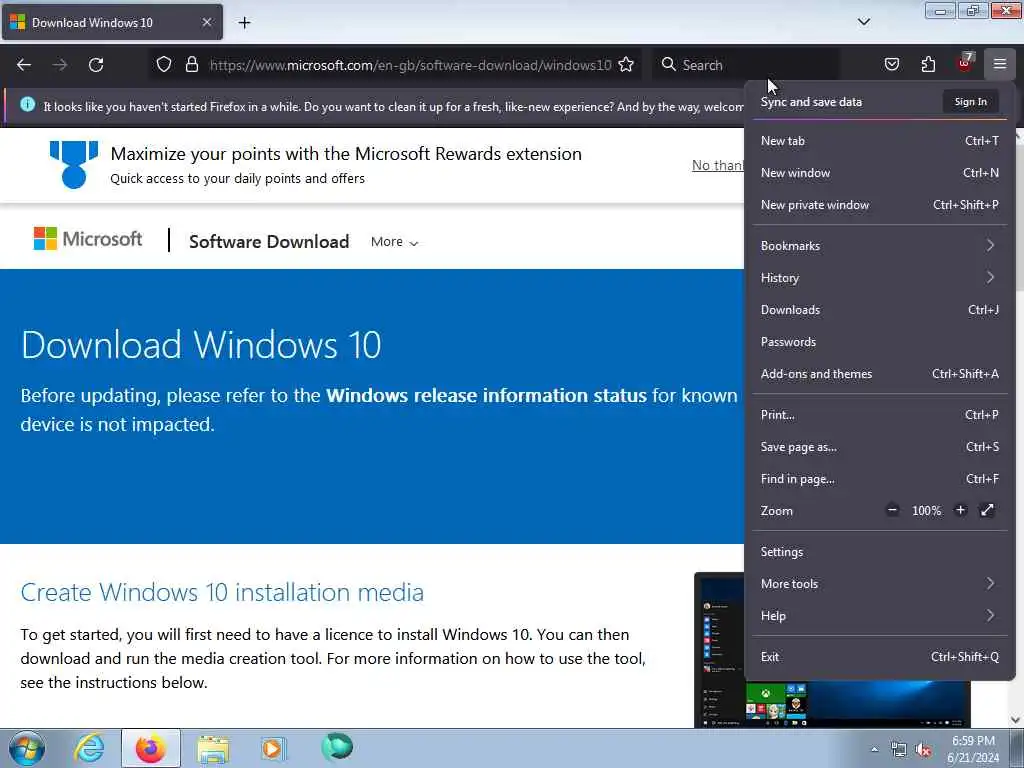Click the Software Download heading link
Image resolution: width=1024 pixels, height=768 pixels.
pos(269,242)
